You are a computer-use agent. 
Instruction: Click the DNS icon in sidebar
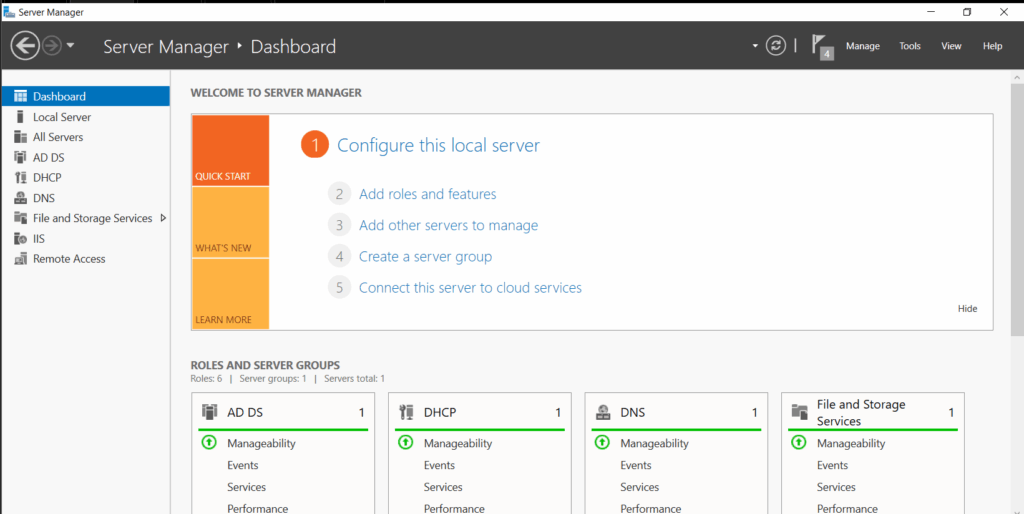20,198
